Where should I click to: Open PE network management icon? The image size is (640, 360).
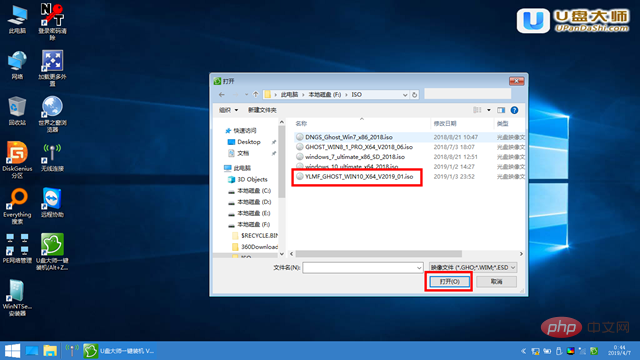coord(17,249)
